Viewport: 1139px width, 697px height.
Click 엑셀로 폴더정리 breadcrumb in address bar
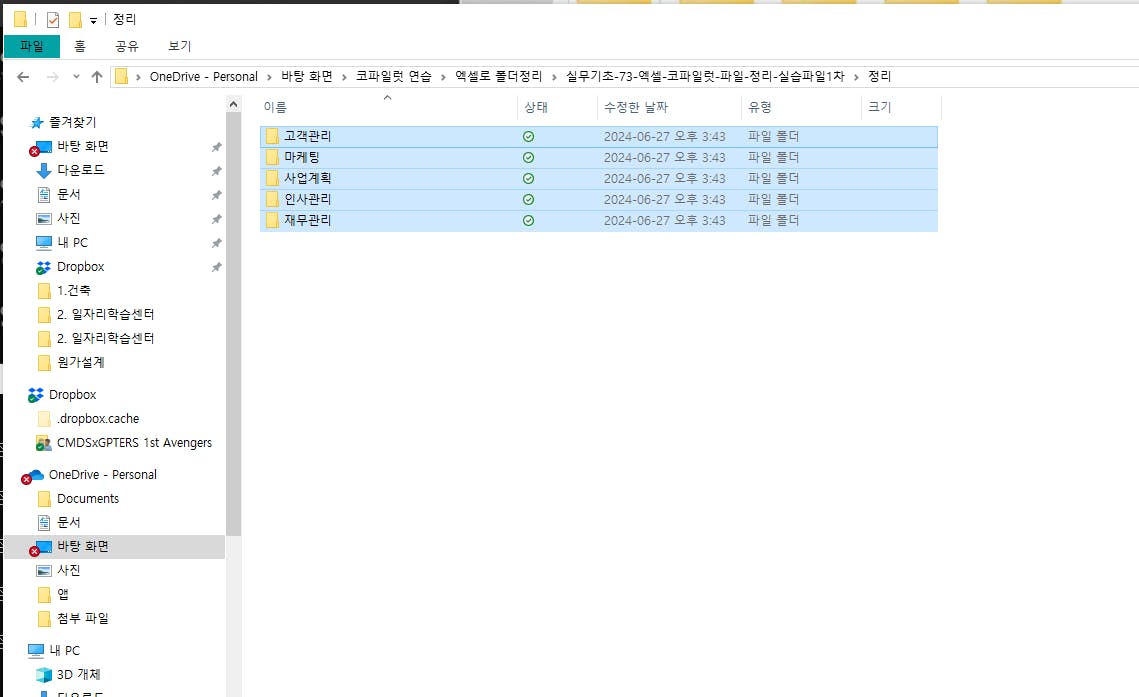498,76
